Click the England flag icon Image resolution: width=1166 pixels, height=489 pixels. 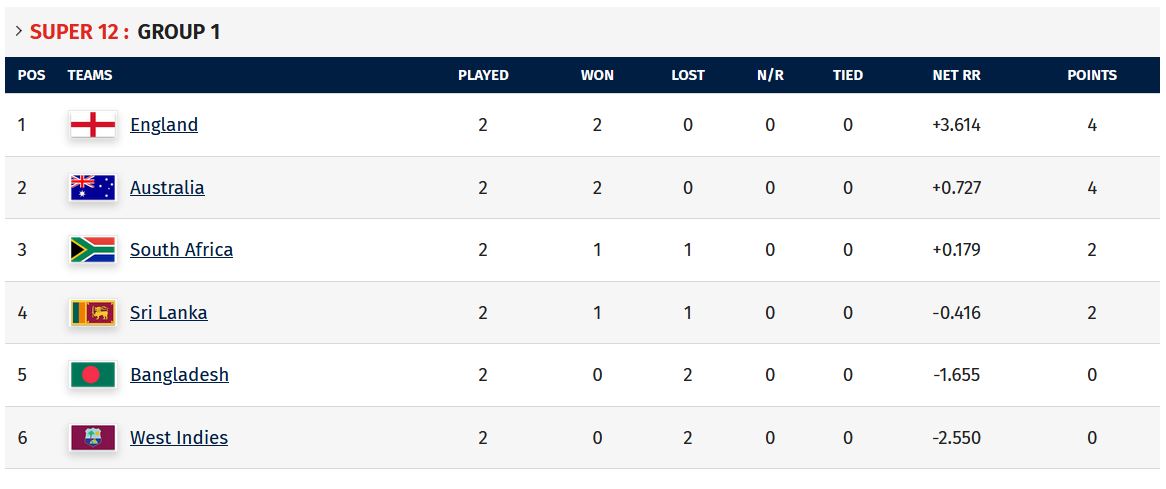click(x=93, y=125)
